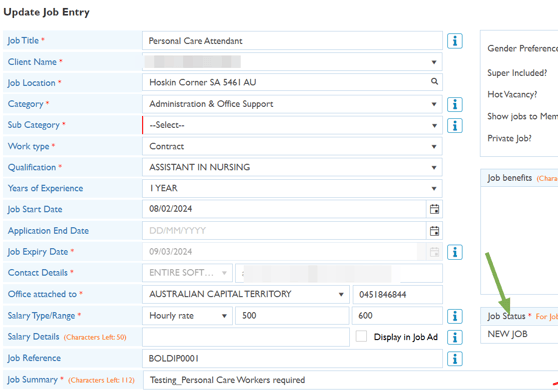The width and height of the screenshot is (558, 390).
Task: Click the info icon beside Sub Category
Action: coord(454,126)
